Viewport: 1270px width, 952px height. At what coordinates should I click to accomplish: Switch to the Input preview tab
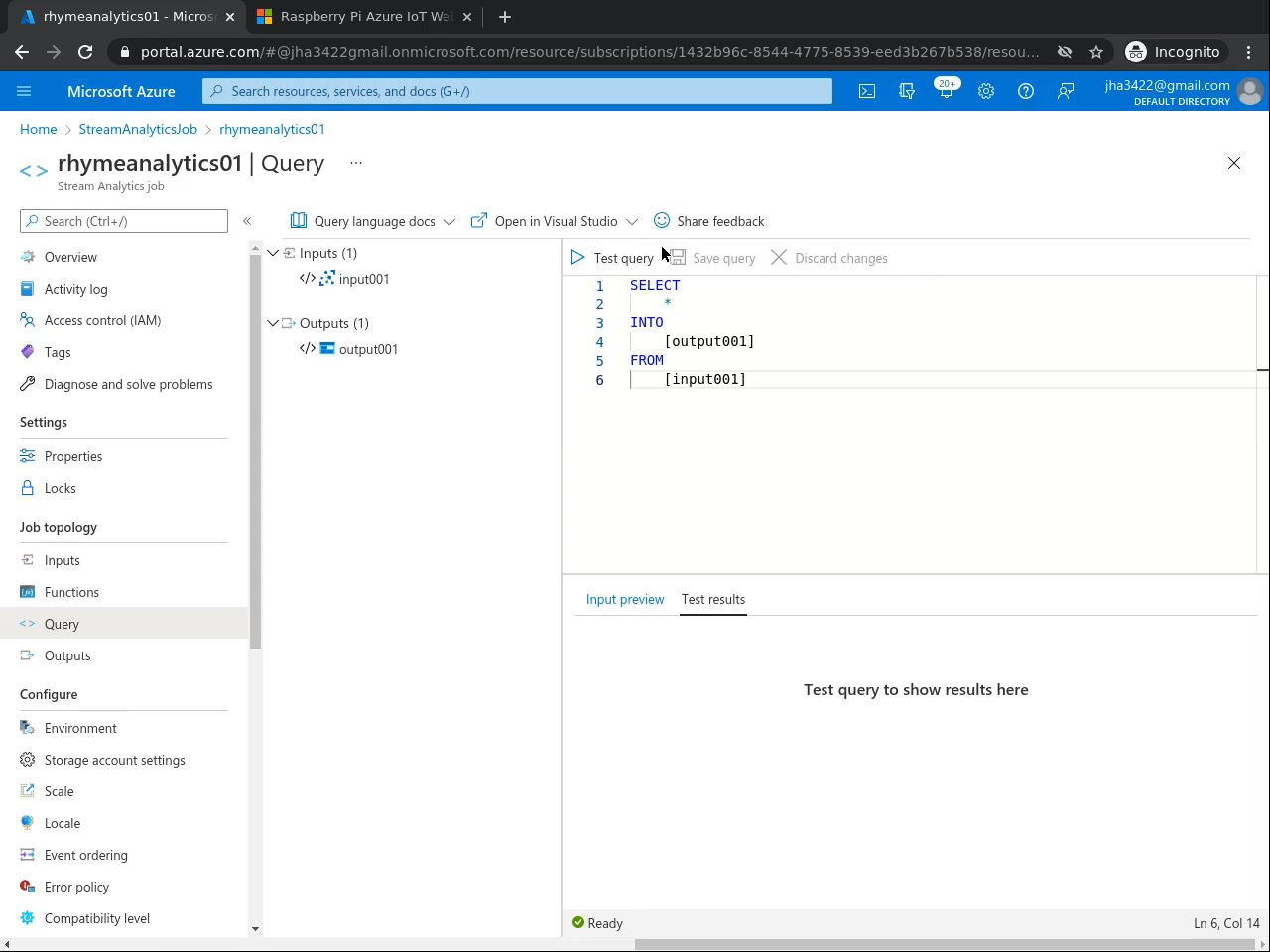624,599
